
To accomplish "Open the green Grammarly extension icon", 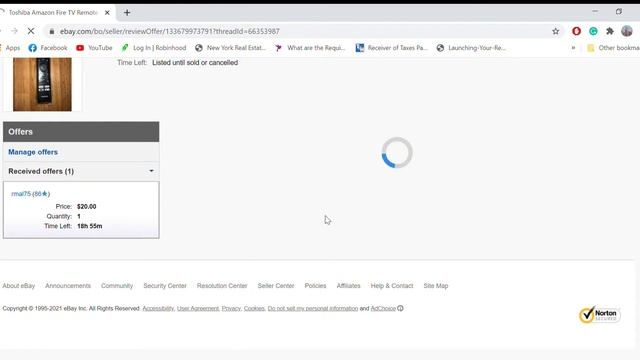I will tap(593, 31).
